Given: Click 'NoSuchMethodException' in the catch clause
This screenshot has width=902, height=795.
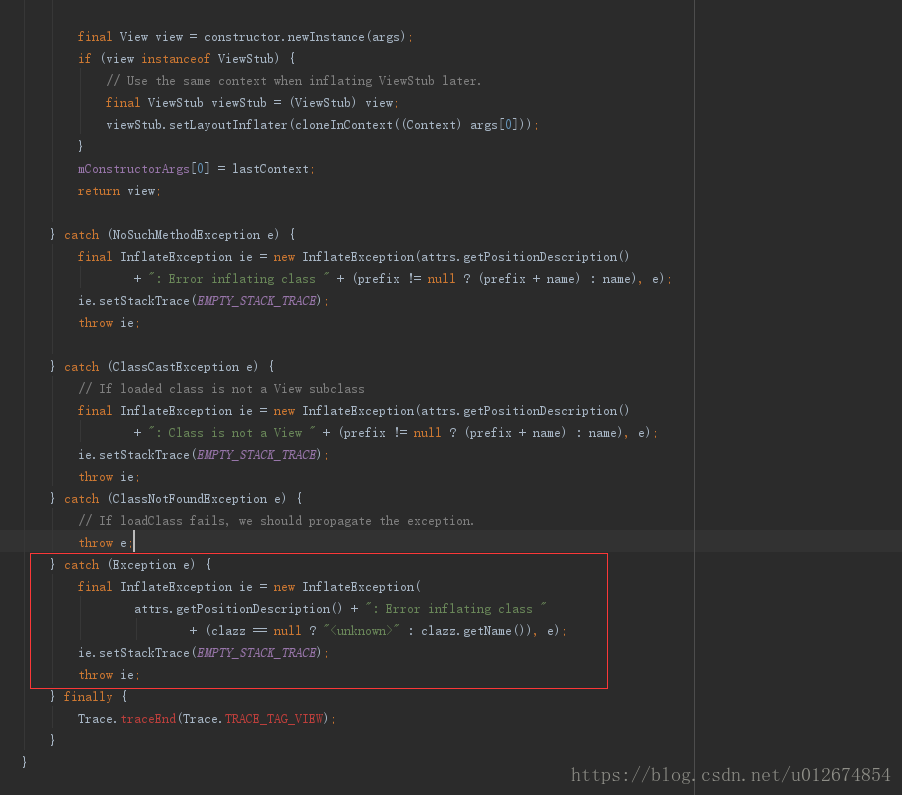Looking at the screenshot, I should (186, 235).
